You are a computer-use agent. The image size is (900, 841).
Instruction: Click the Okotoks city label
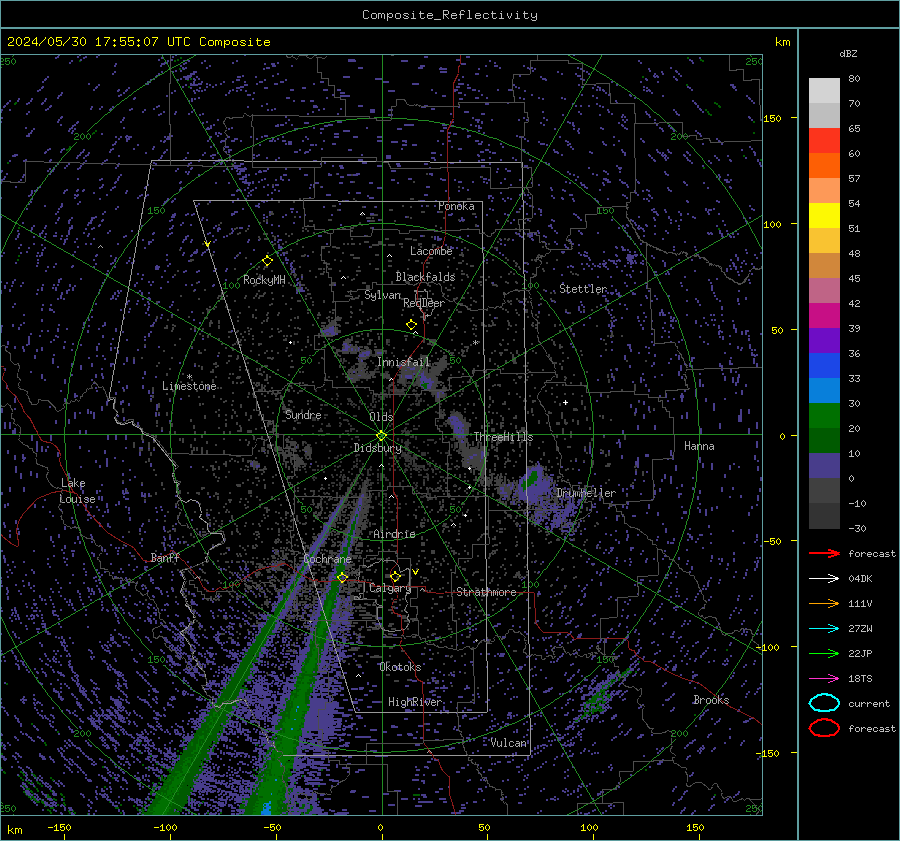400,667
